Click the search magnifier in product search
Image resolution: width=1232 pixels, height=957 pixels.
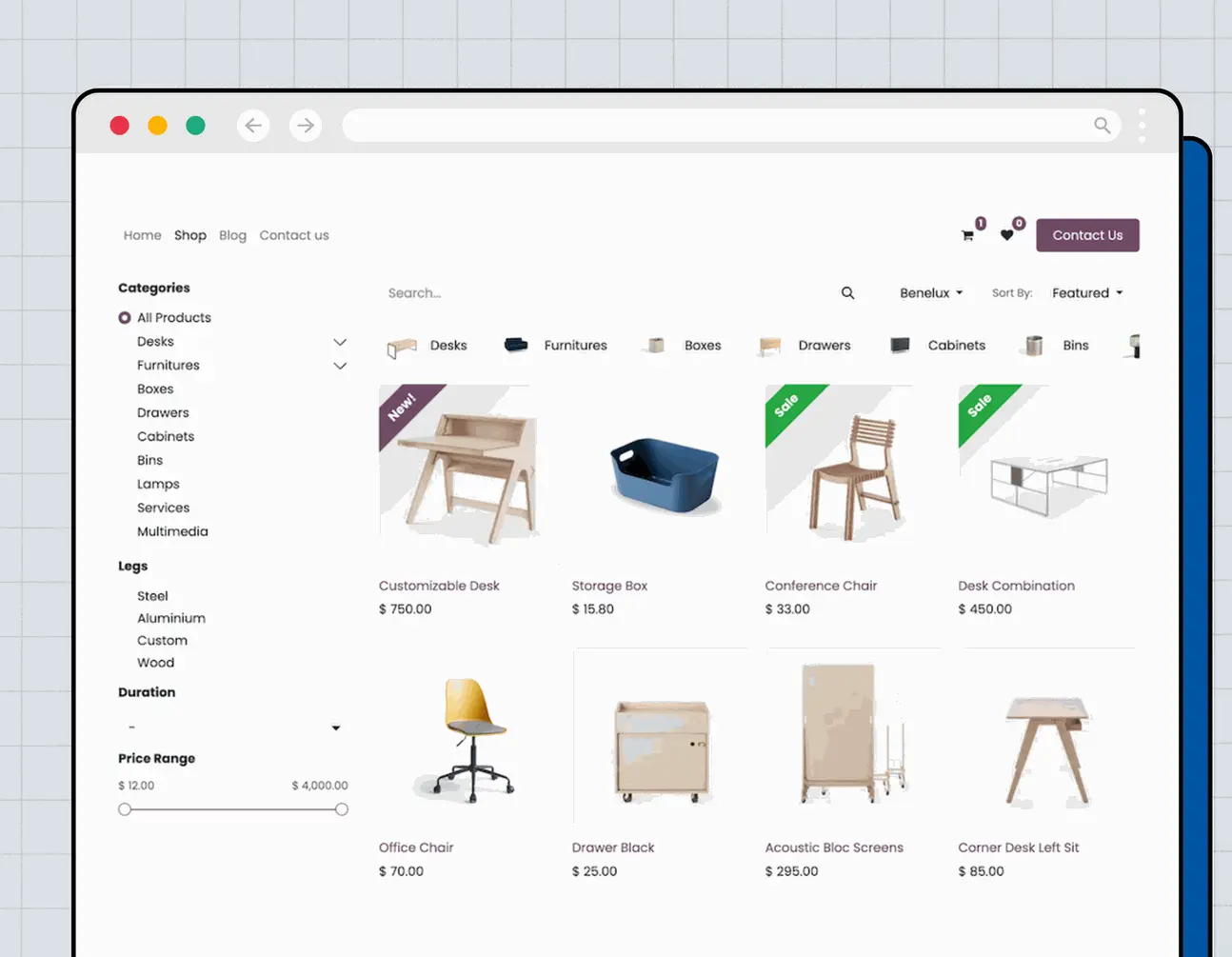(x=847, y=293)
